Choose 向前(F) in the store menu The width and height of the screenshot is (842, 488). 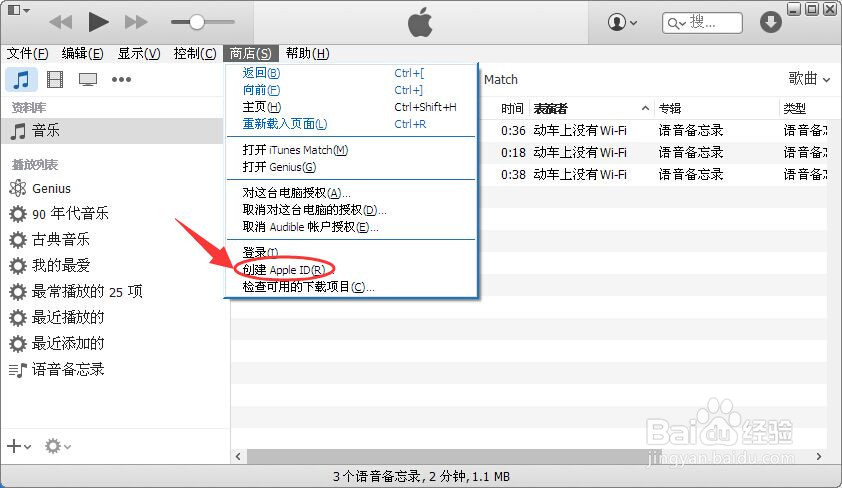point(351,90)
